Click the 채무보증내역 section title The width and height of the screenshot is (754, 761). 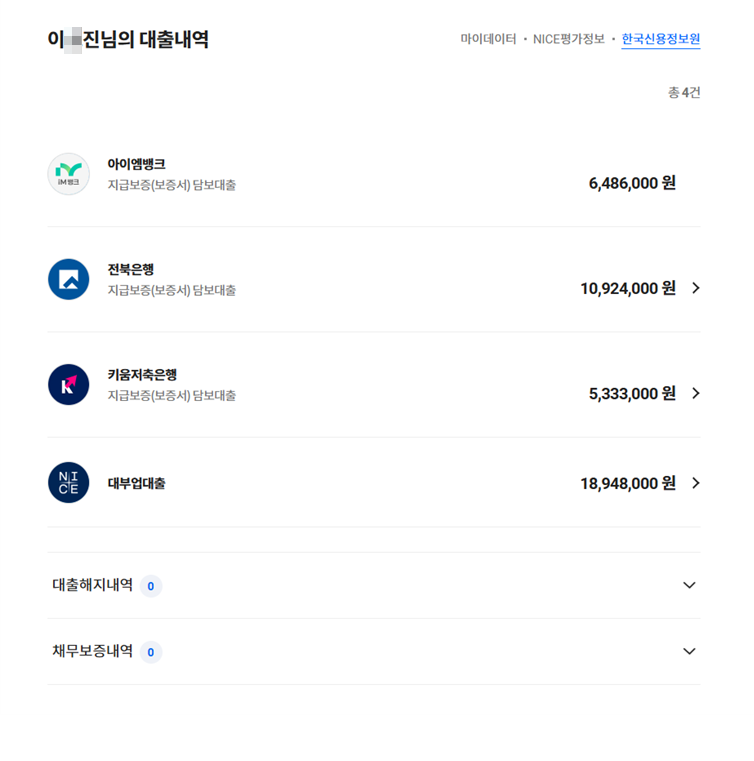(x=92, y=651)
